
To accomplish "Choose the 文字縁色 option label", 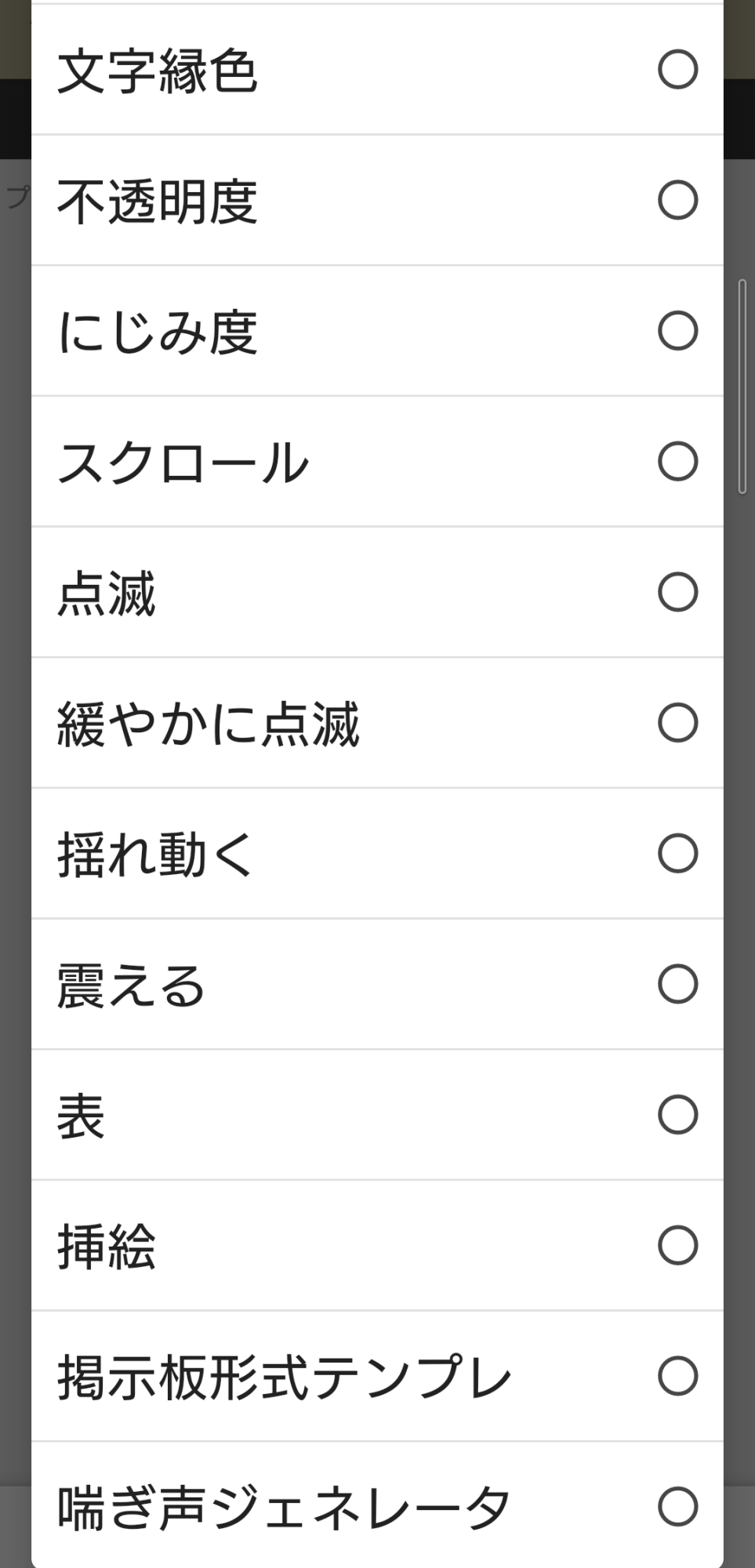I will (x=158, y=71).
